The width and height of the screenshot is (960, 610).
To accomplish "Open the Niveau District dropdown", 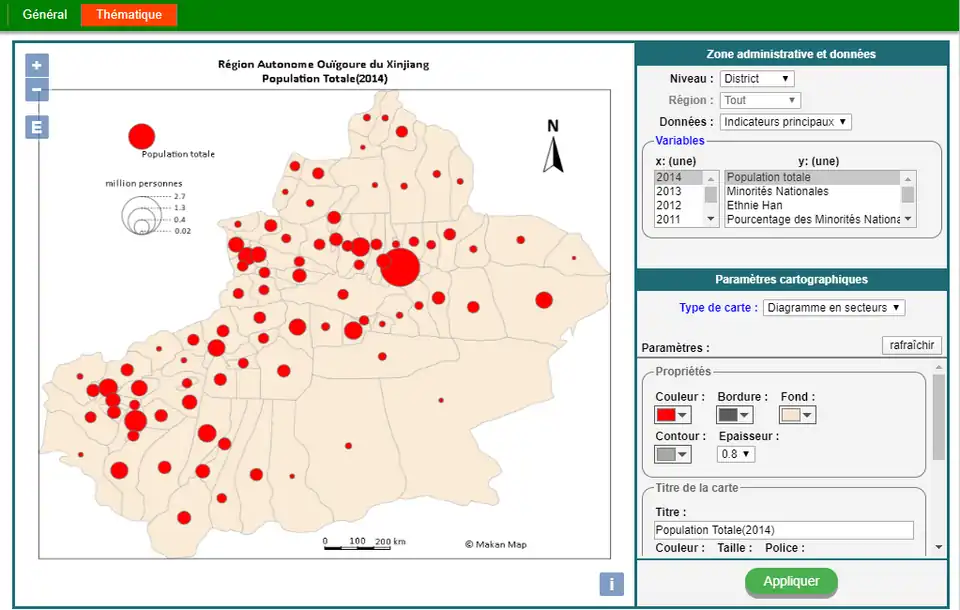I will point(757,79).
